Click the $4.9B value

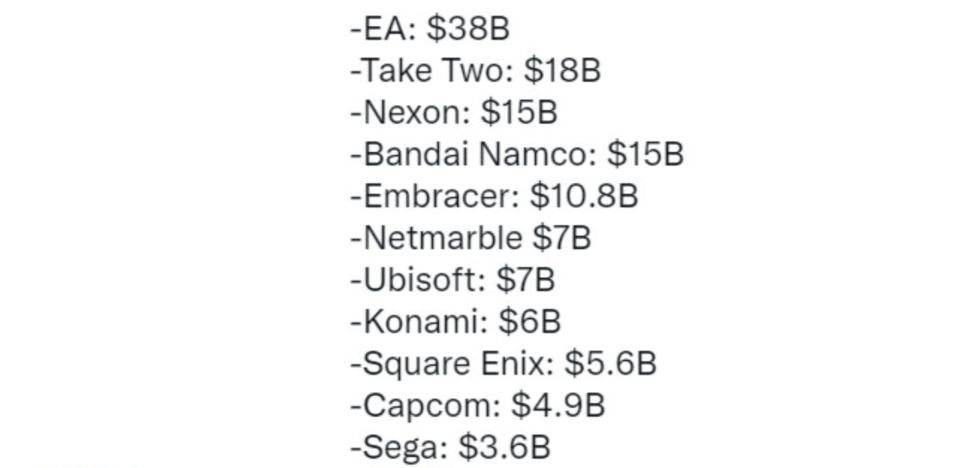558,405
